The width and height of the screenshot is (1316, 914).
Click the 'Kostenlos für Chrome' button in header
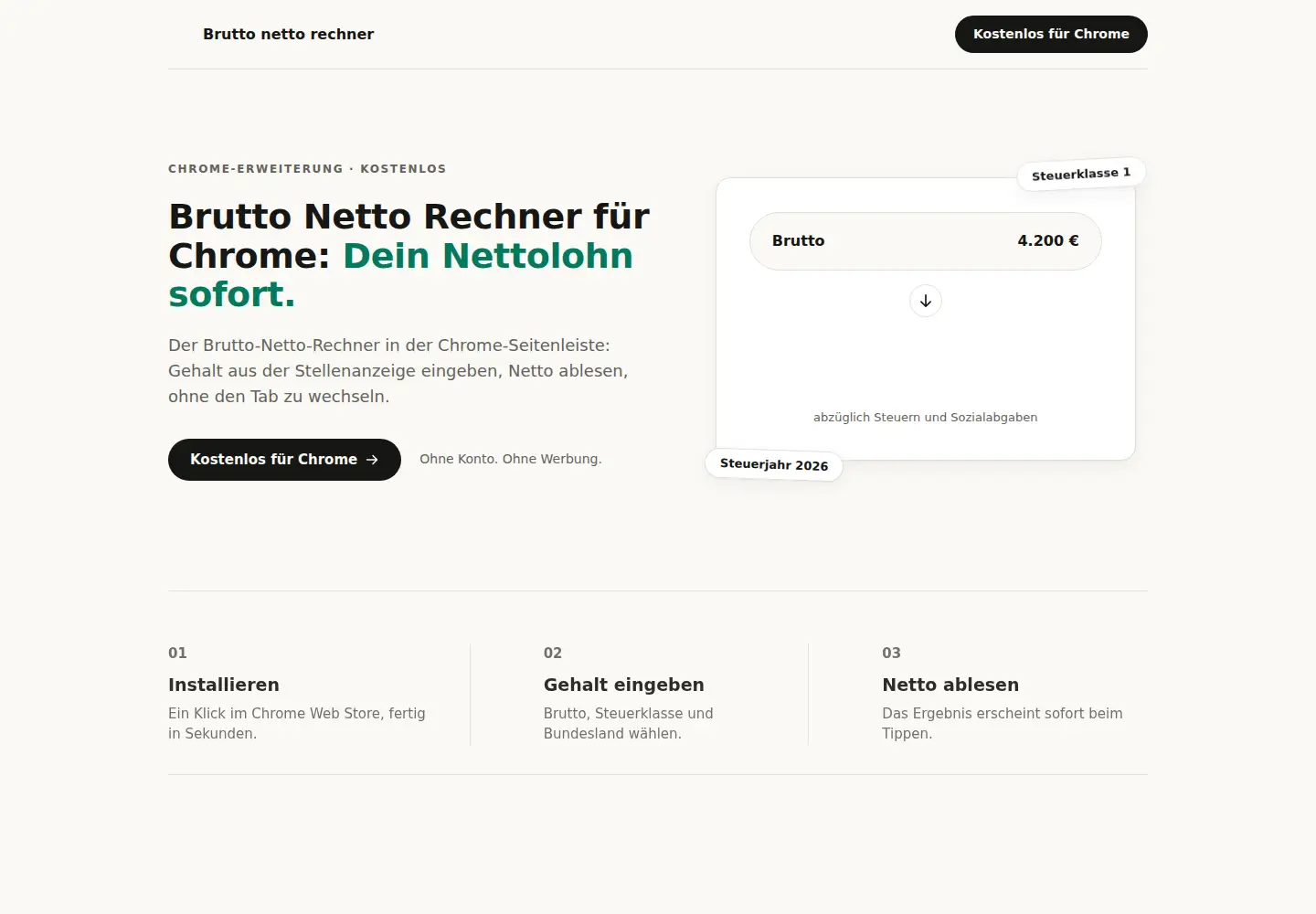click(1051, 34)
